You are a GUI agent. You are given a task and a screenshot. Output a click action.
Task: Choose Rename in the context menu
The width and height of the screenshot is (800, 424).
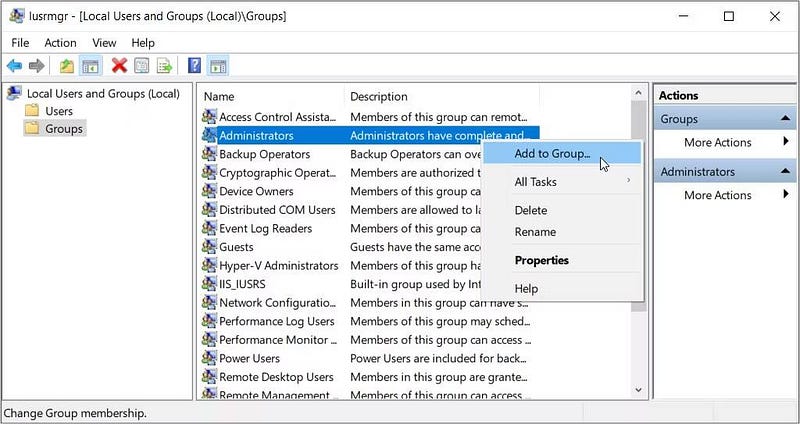[x=562, y=232]
